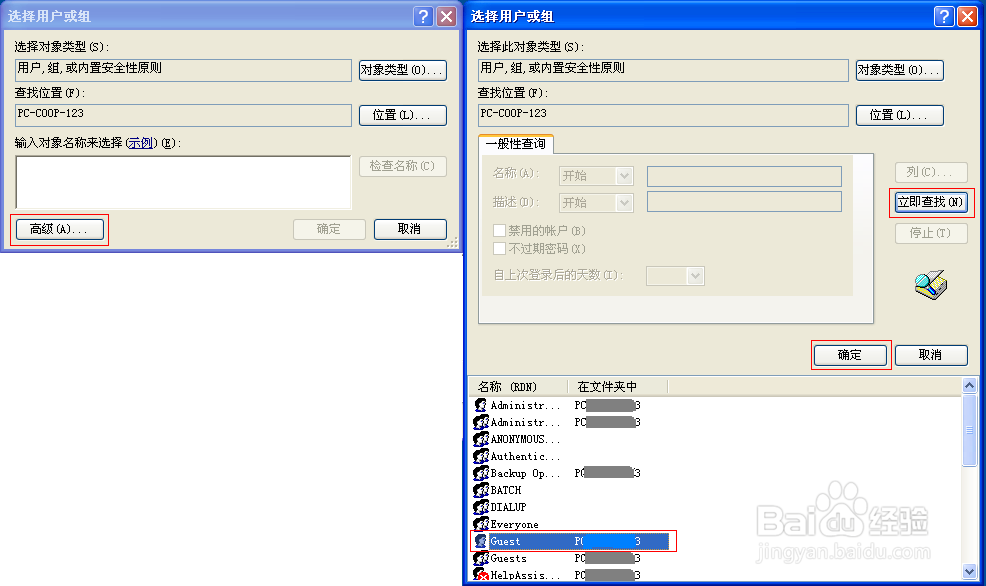Click the 名称 text field
Viewport: 986px width, 586px height.
[x=744, y=176]
